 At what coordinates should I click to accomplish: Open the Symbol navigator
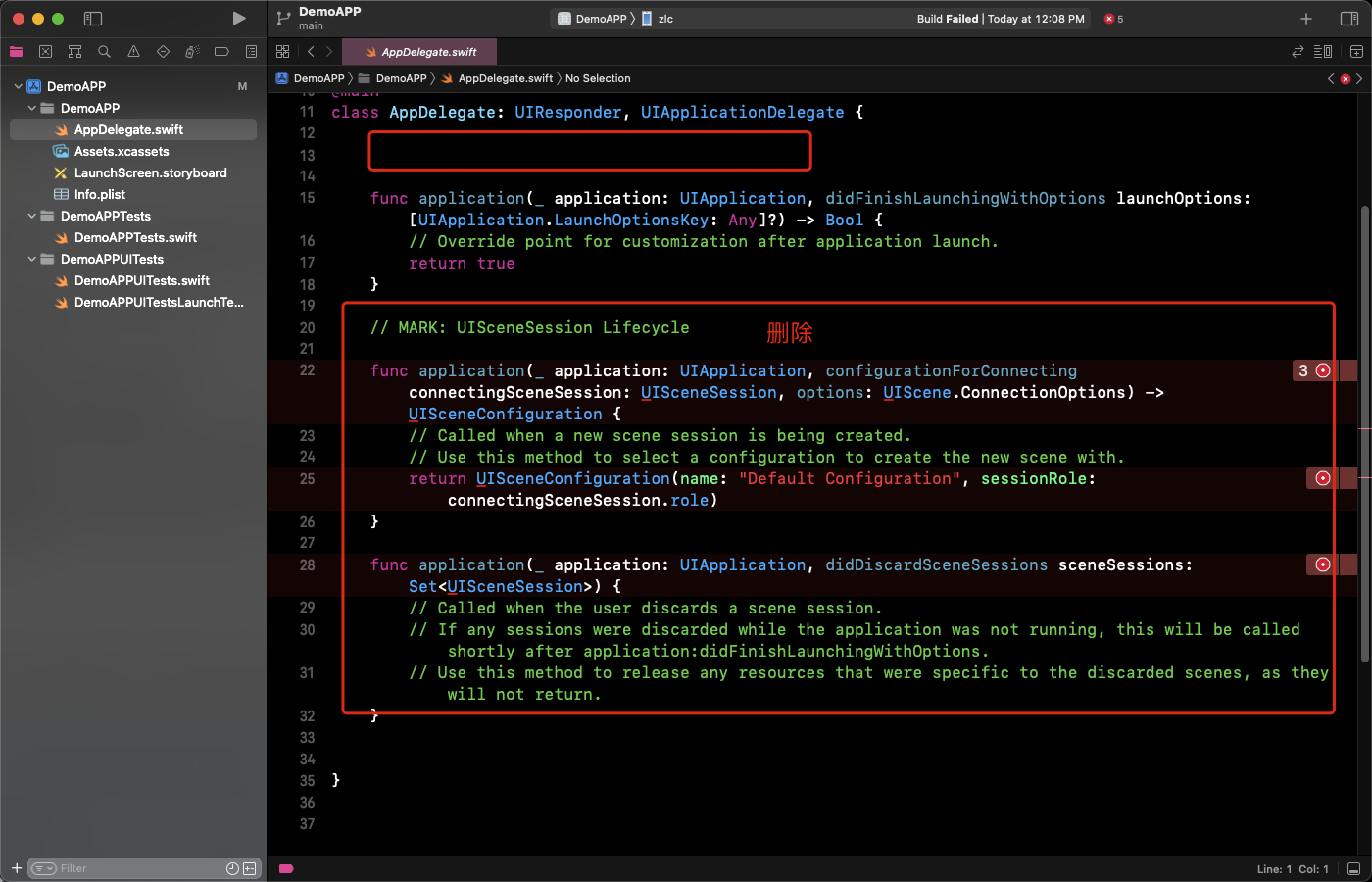(74, 52)
